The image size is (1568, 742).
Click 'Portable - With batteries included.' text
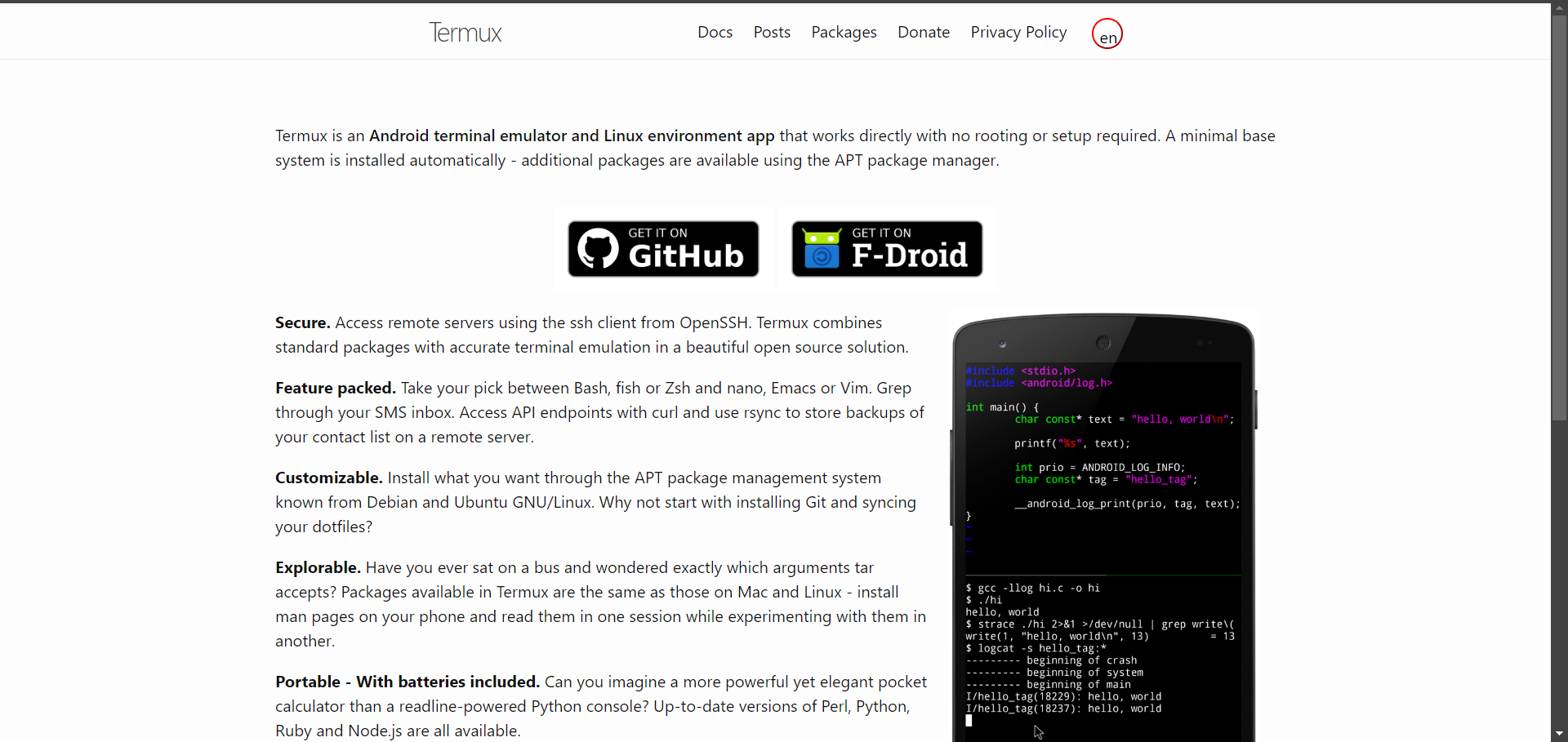point(407,682)
